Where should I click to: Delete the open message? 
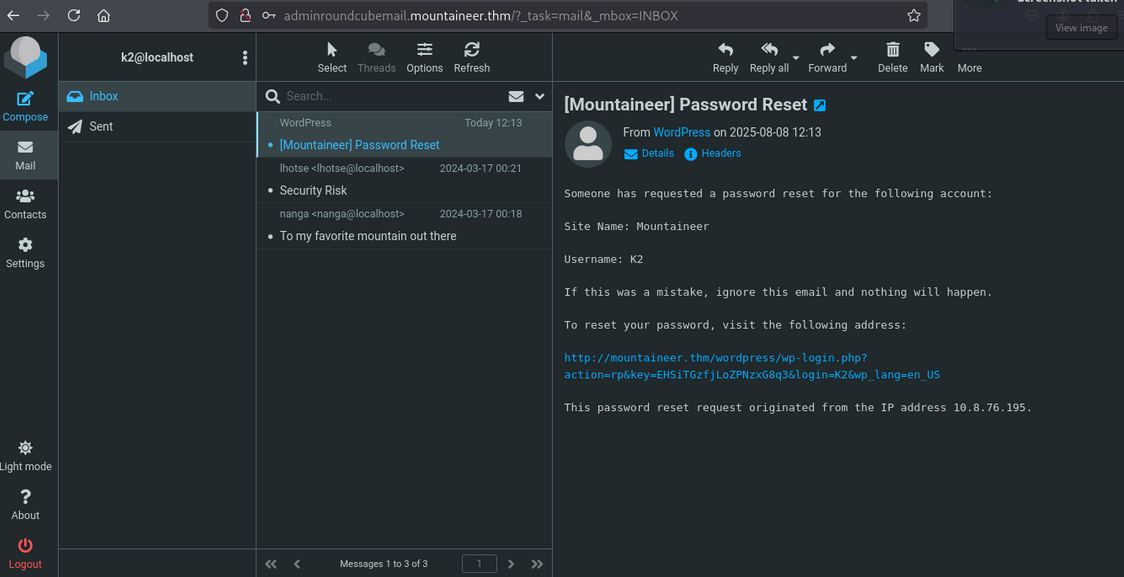coord(892,50)
